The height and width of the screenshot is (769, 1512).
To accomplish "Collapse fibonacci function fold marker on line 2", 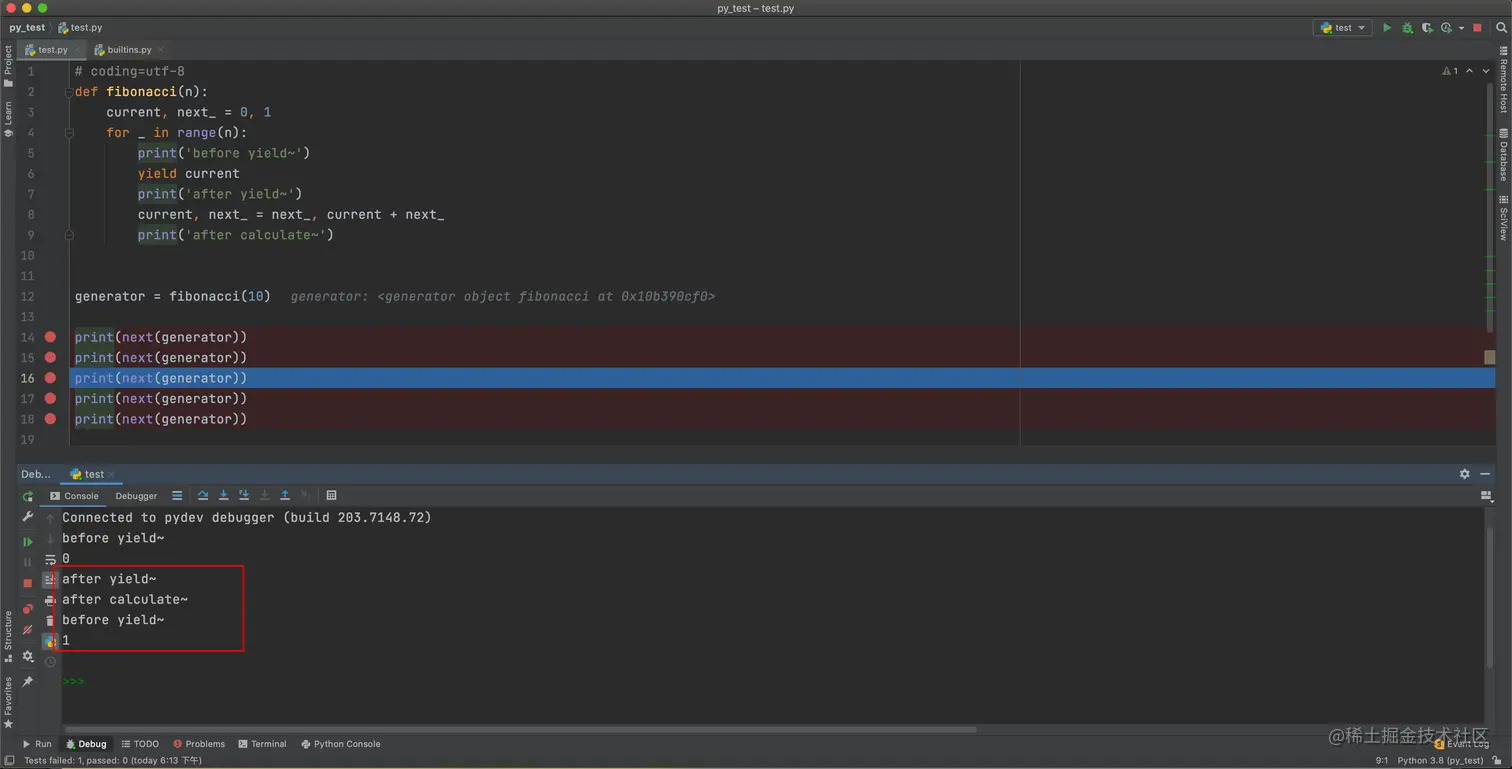I will [x=69, y=92].
